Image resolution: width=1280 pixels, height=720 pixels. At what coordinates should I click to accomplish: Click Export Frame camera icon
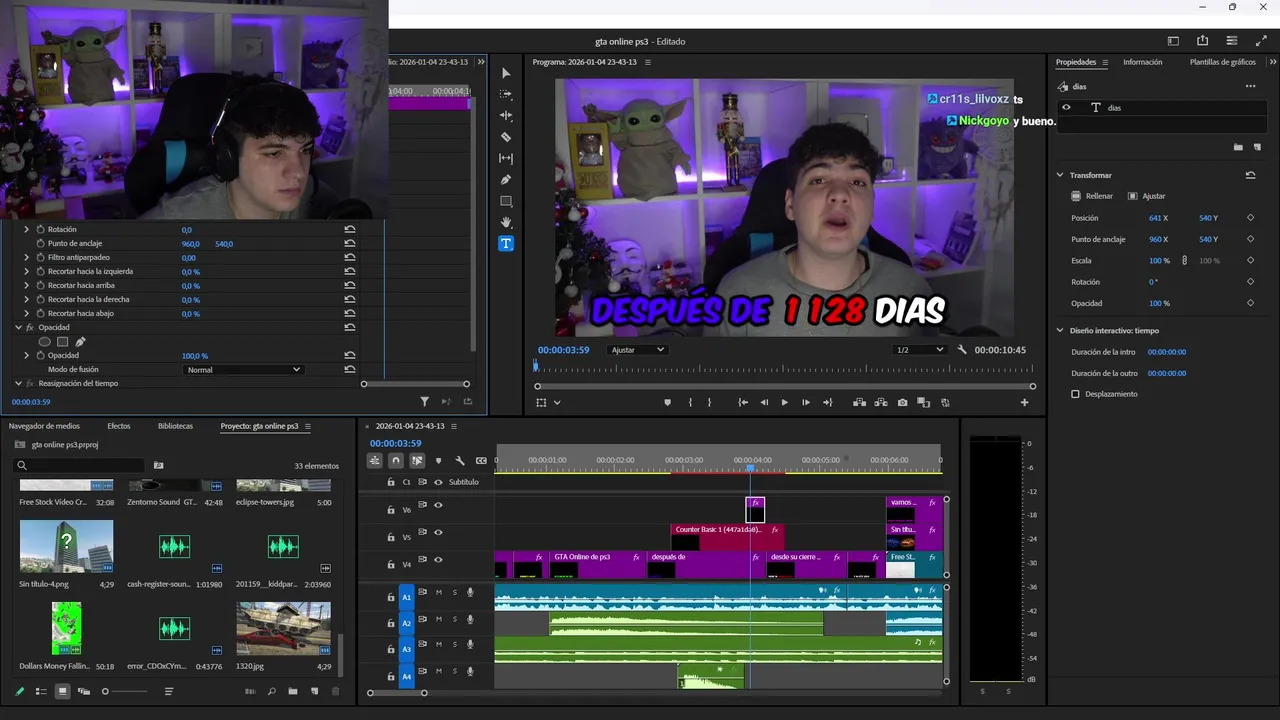tap(903, 402)
